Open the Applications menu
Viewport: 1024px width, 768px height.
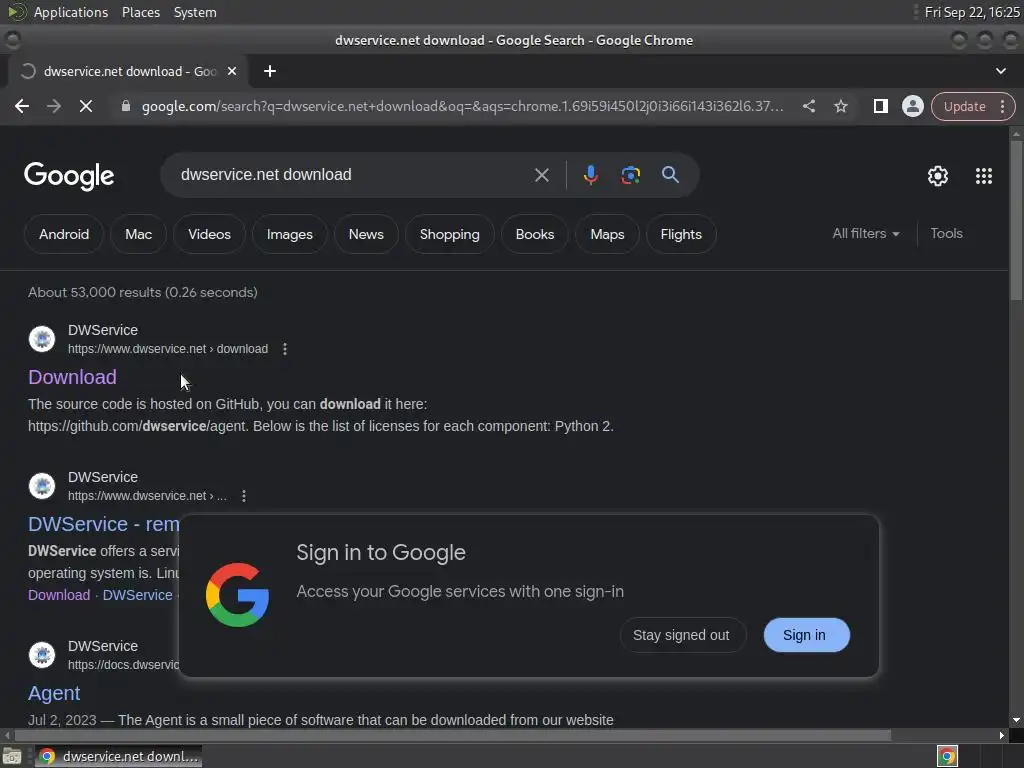(71, 12)
